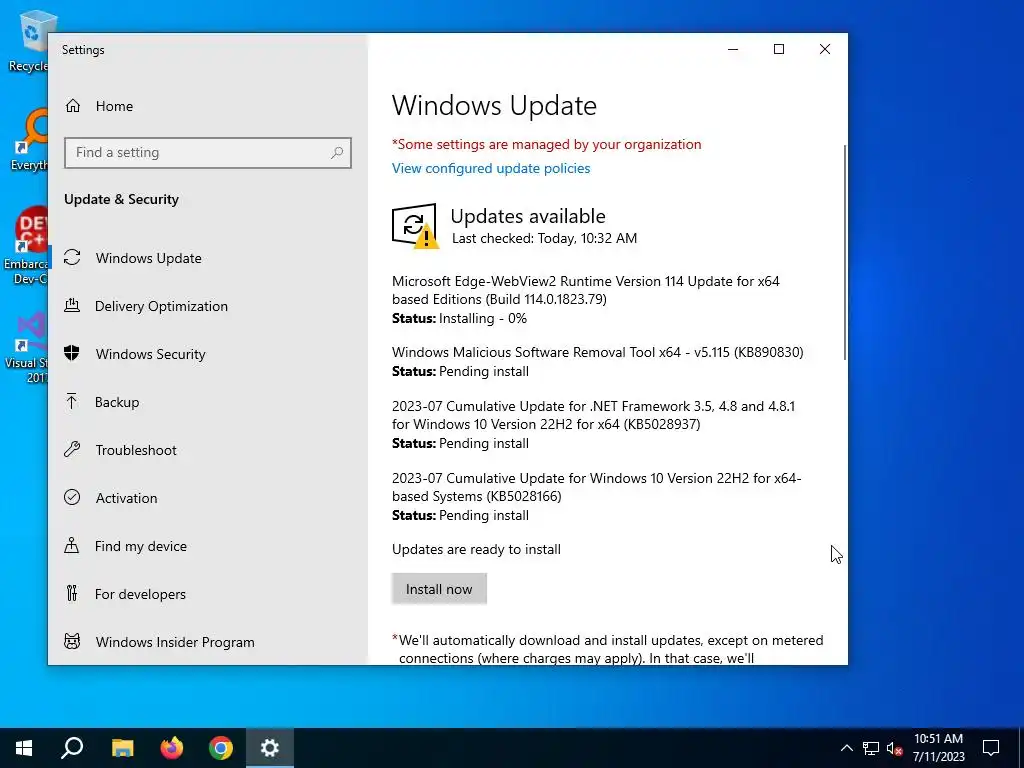Image resolution: width=1024 pixels, height=768 pixels.
Task: Click managed by your organization notice
Action: (x=547, y=144)
